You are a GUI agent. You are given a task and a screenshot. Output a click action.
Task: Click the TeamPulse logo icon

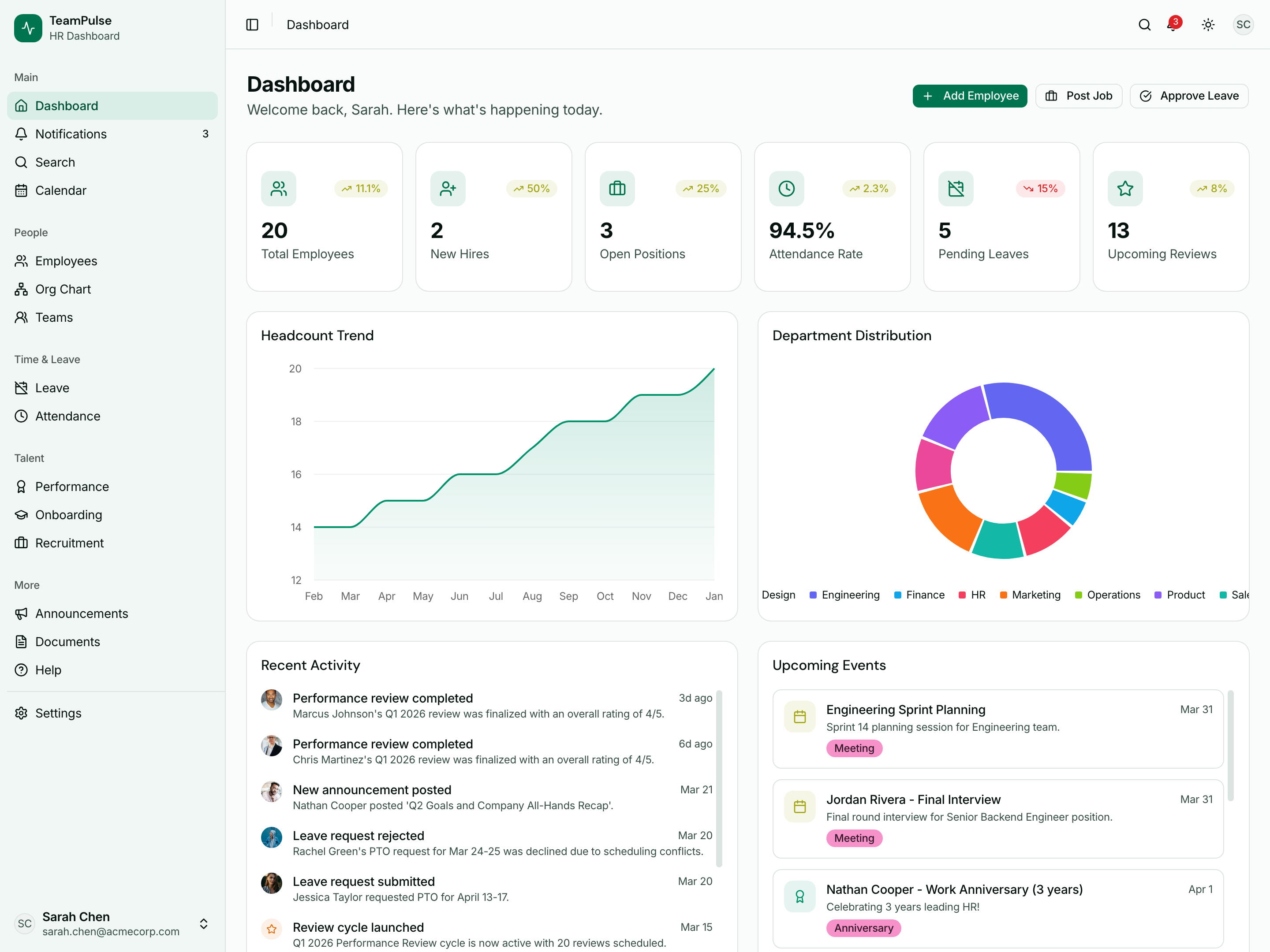(x=27, y=27)
